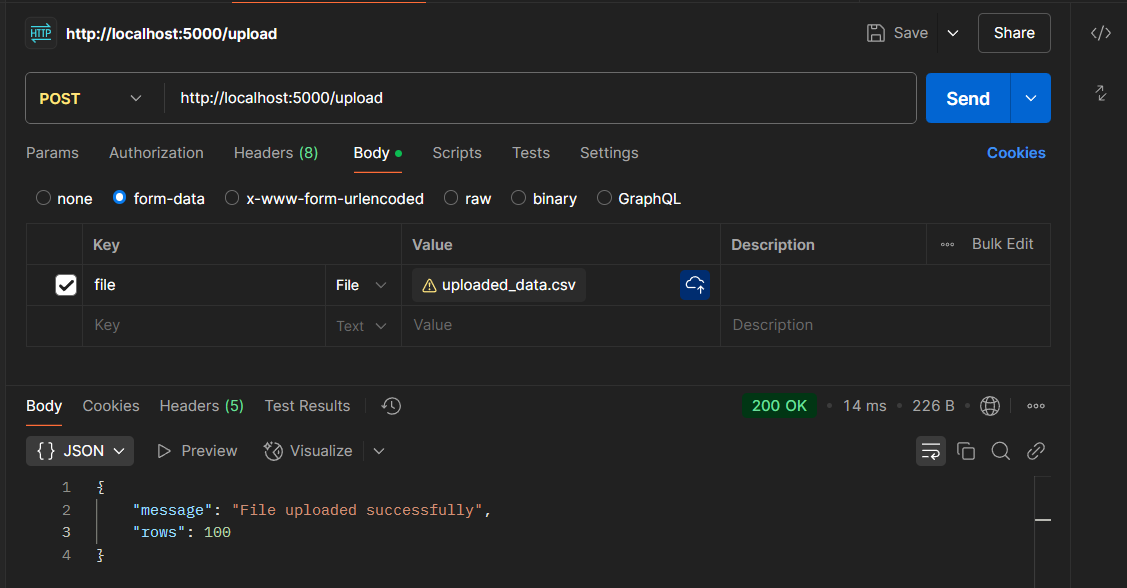This screenshot has width=1127, height=588.
Task: Expand the Visualize options chevron
Action: click(x=379, y=451)
